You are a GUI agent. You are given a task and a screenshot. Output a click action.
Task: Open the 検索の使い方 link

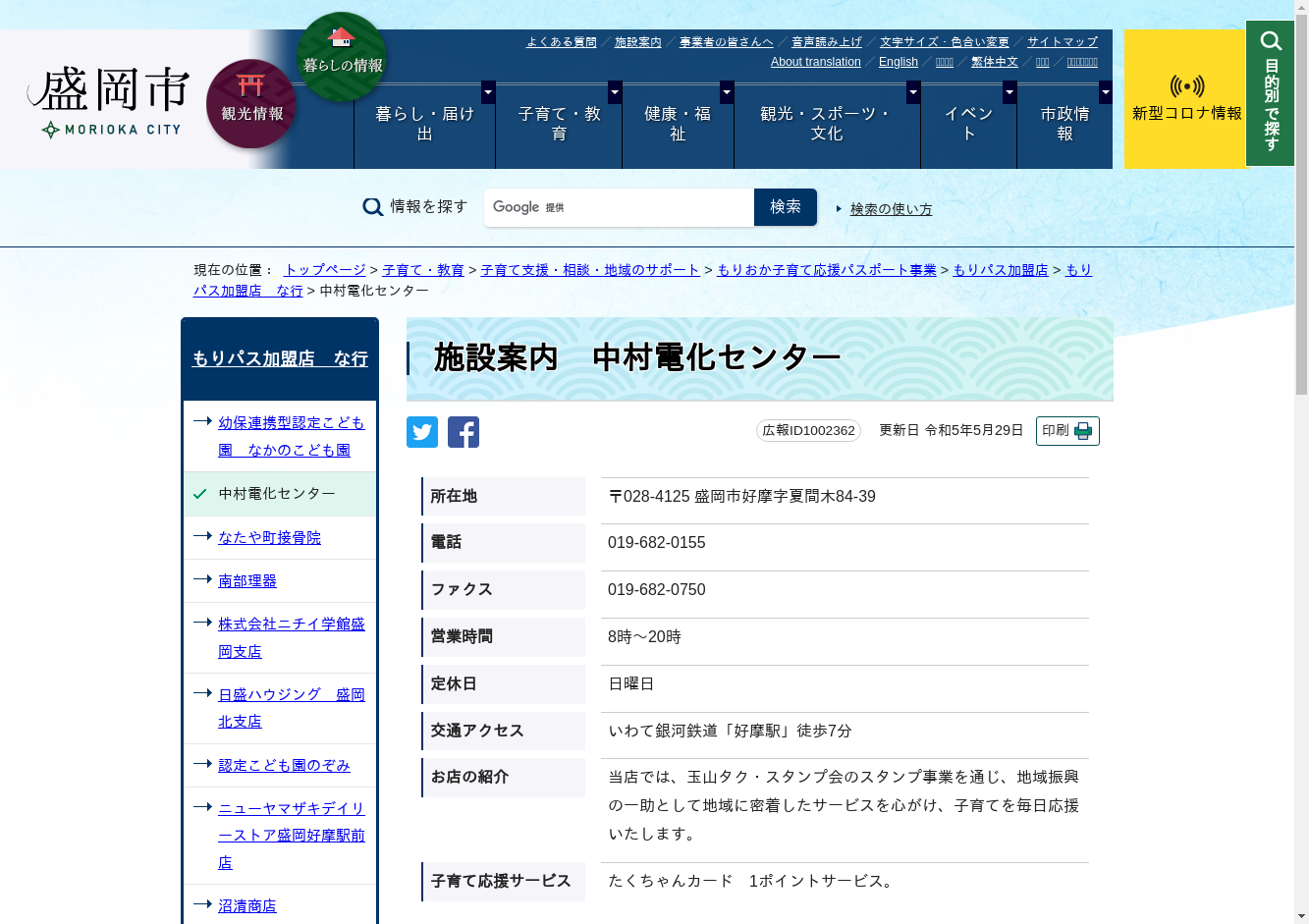tap(891, 209)
